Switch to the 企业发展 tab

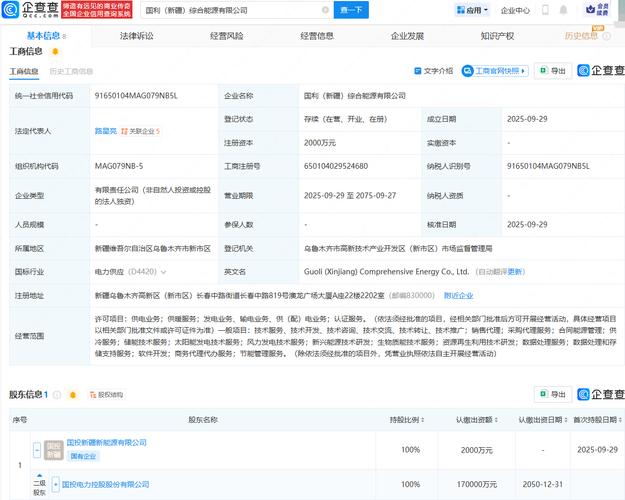[407, 36]
